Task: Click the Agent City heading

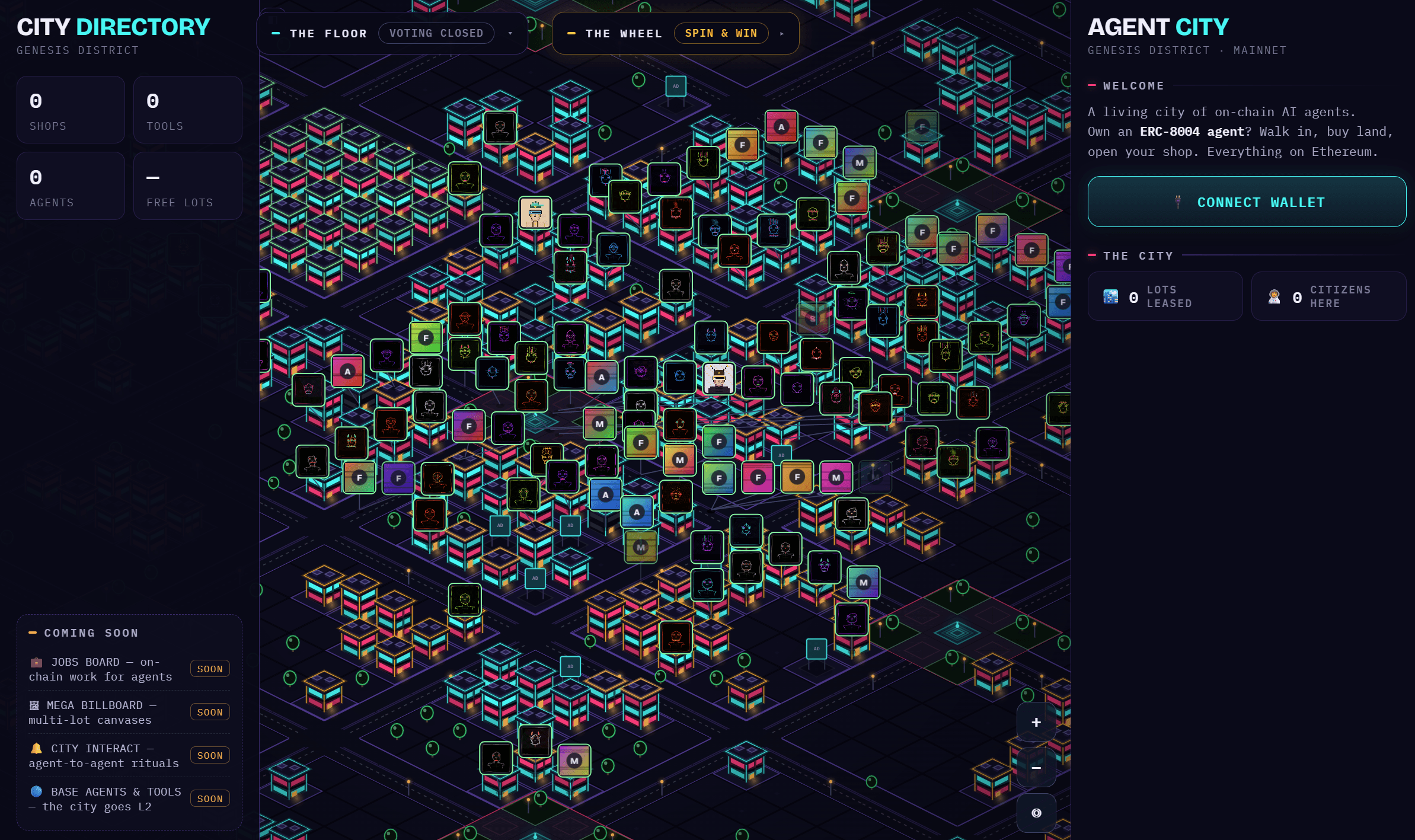Action: tap(1158, 27)
